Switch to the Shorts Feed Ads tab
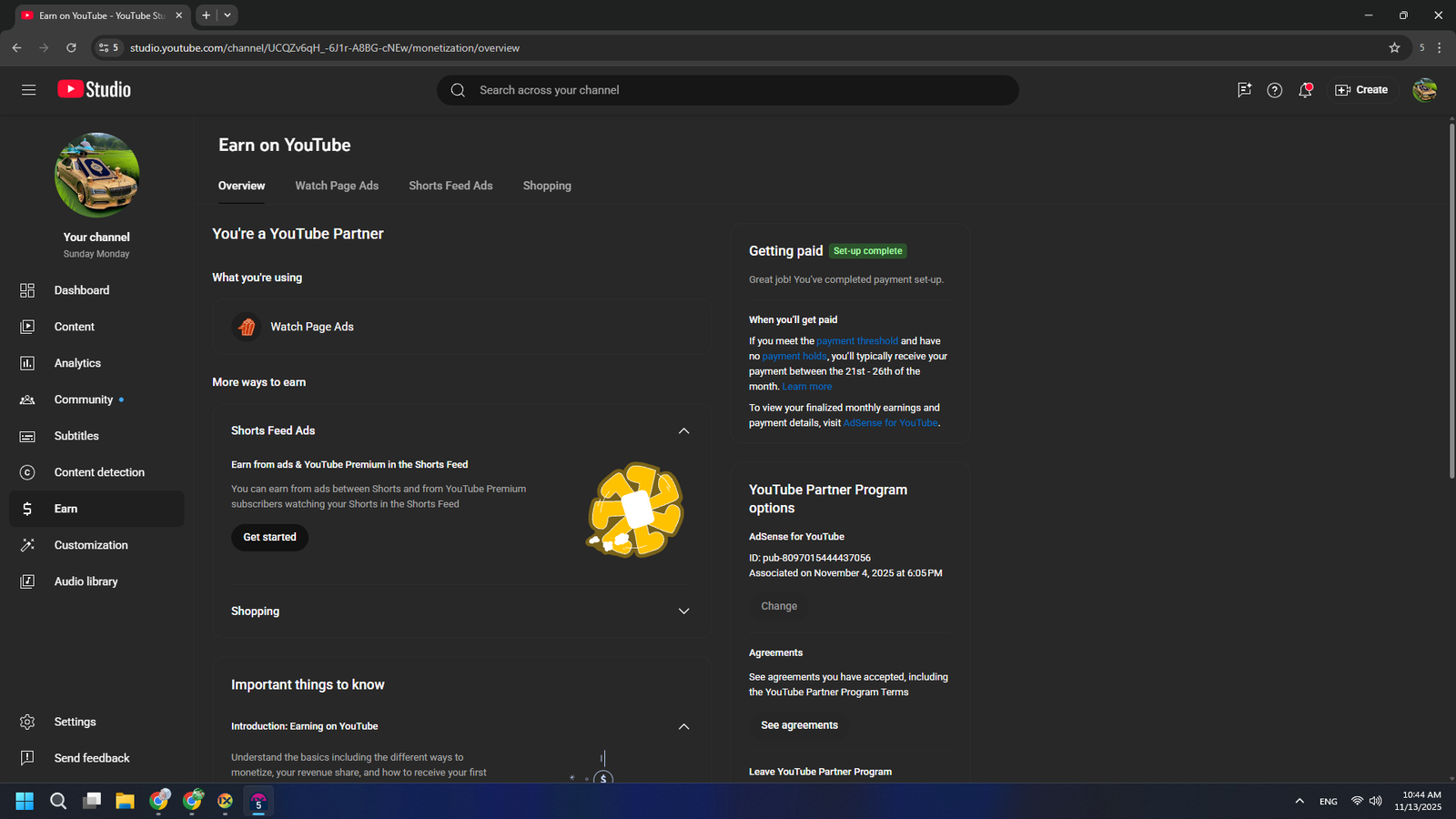 click(450, 186)
